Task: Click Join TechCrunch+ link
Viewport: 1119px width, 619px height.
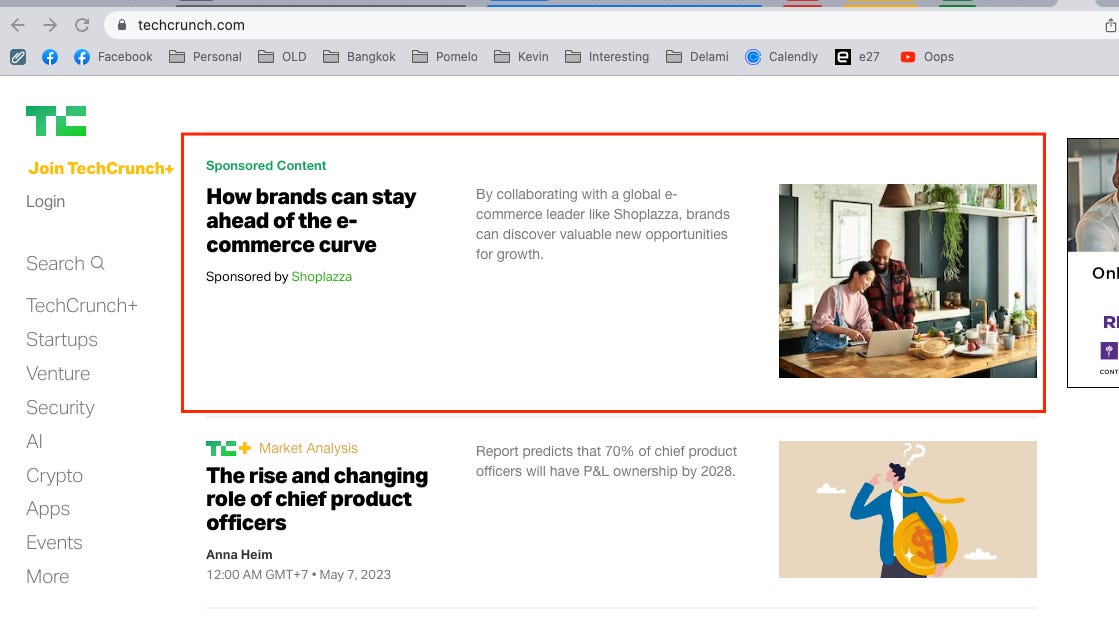Action: point(101,168)
